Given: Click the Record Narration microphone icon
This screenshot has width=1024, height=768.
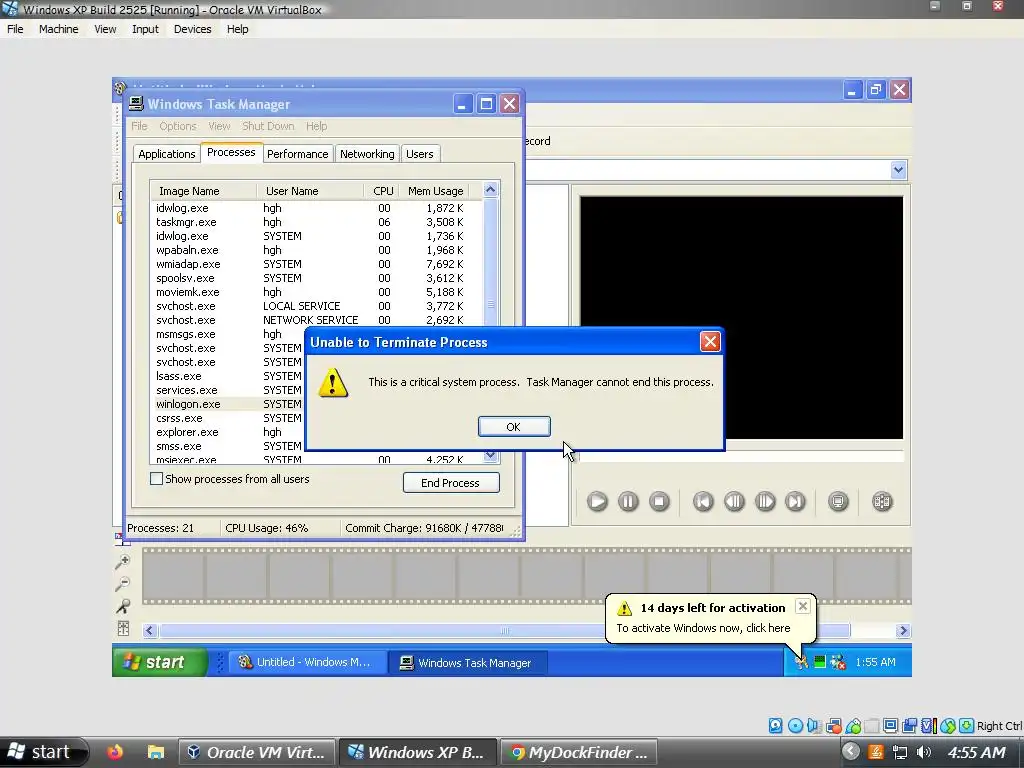Looking at the screenshot, I should (122, 606).
